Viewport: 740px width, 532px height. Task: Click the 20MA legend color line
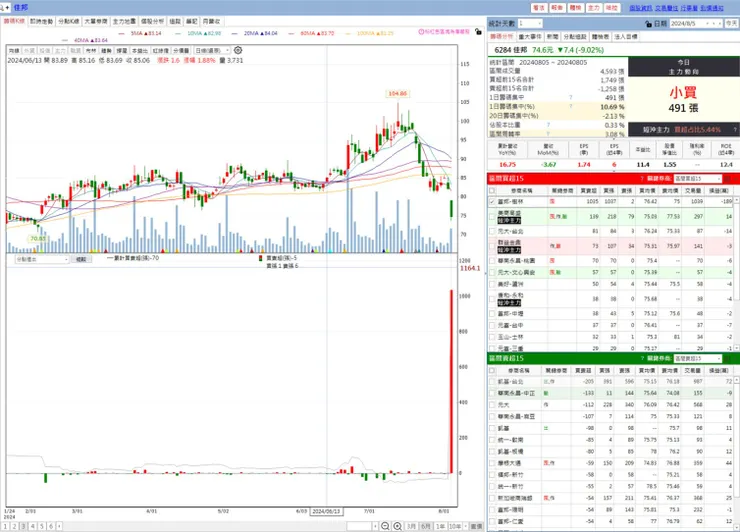click(x=235, y=34)
